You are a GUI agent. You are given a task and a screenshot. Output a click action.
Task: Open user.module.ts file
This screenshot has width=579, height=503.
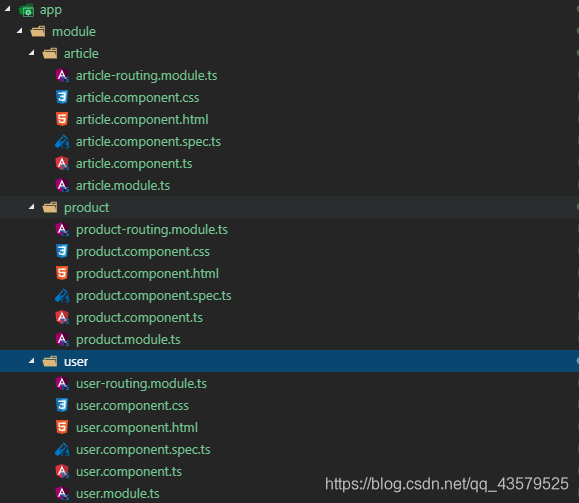tap(118, 494)
